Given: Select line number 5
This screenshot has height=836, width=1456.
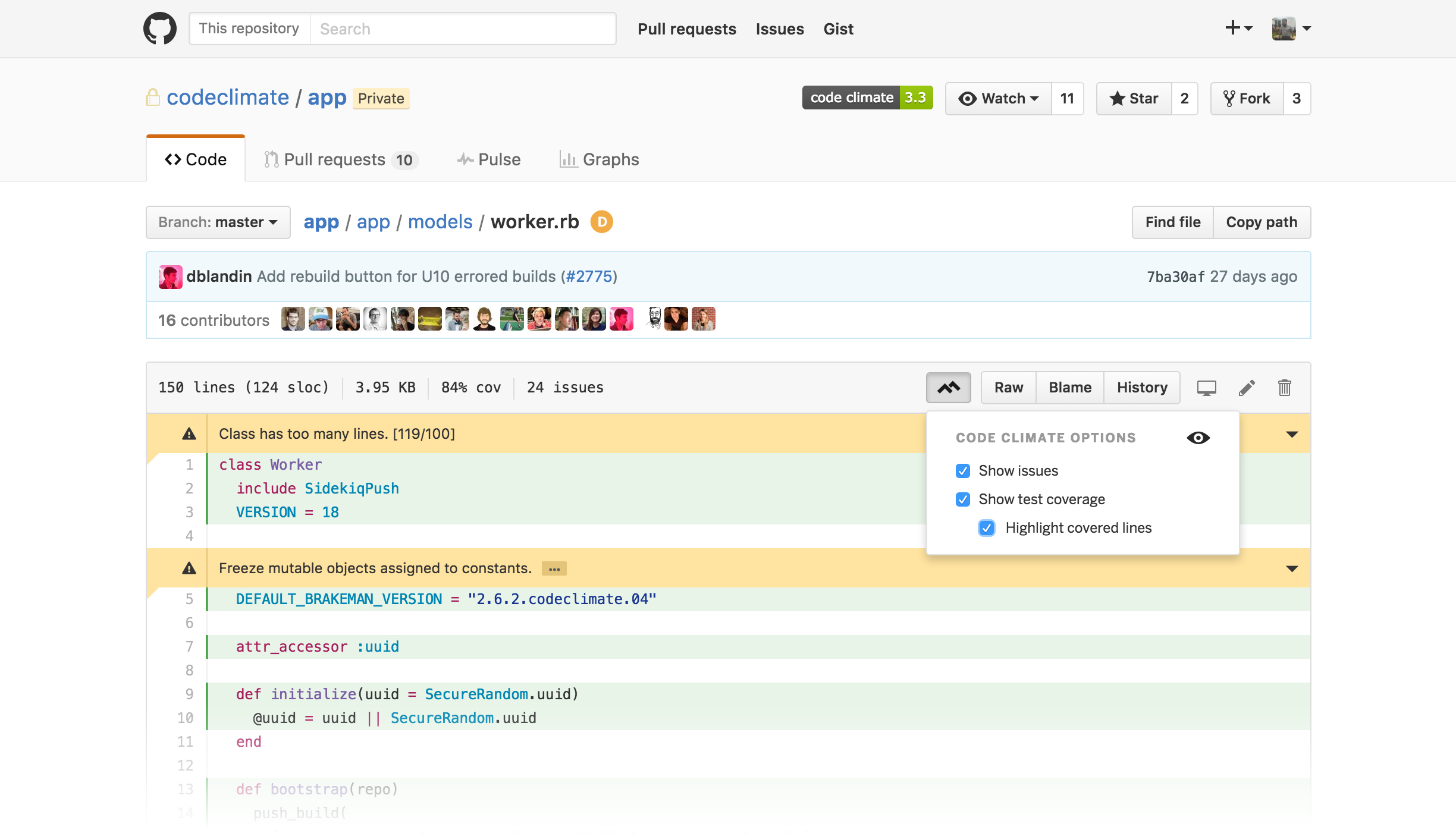Looking at the screenshot, I should (x=189, y=599).
